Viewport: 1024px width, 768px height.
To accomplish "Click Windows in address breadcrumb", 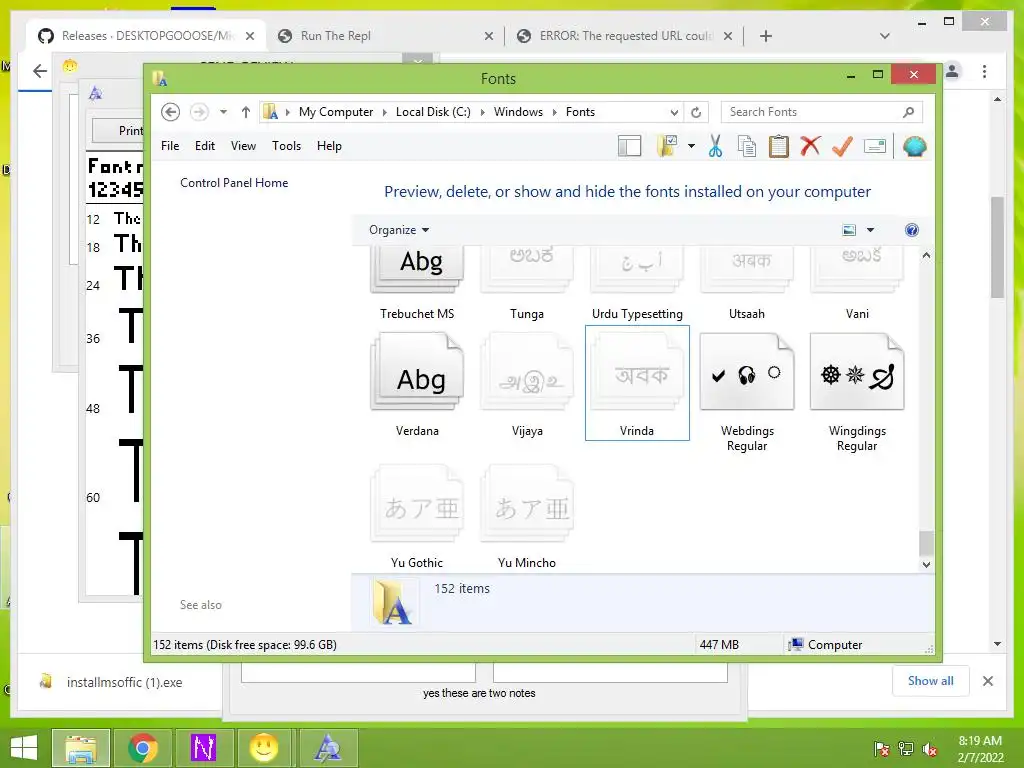I will tap(518, 112).
